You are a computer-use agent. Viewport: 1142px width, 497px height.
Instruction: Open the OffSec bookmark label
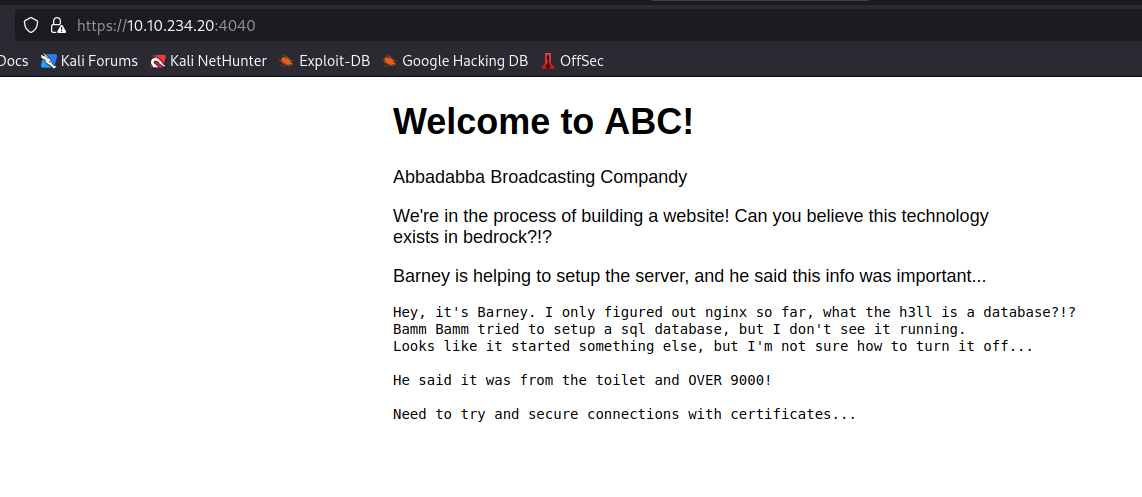click(581, 61)
